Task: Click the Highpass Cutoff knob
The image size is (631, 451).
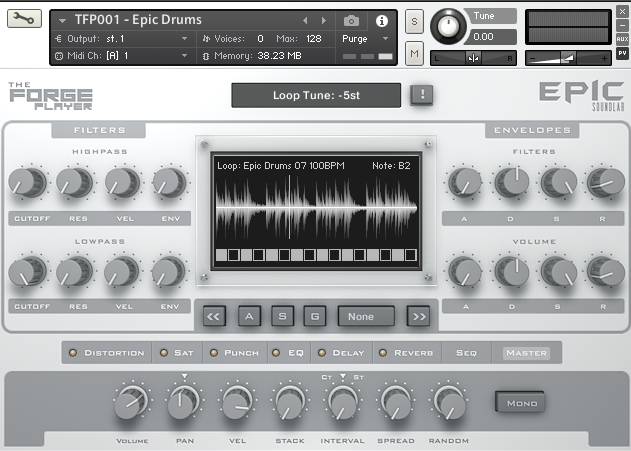Action: coord(27,182)
